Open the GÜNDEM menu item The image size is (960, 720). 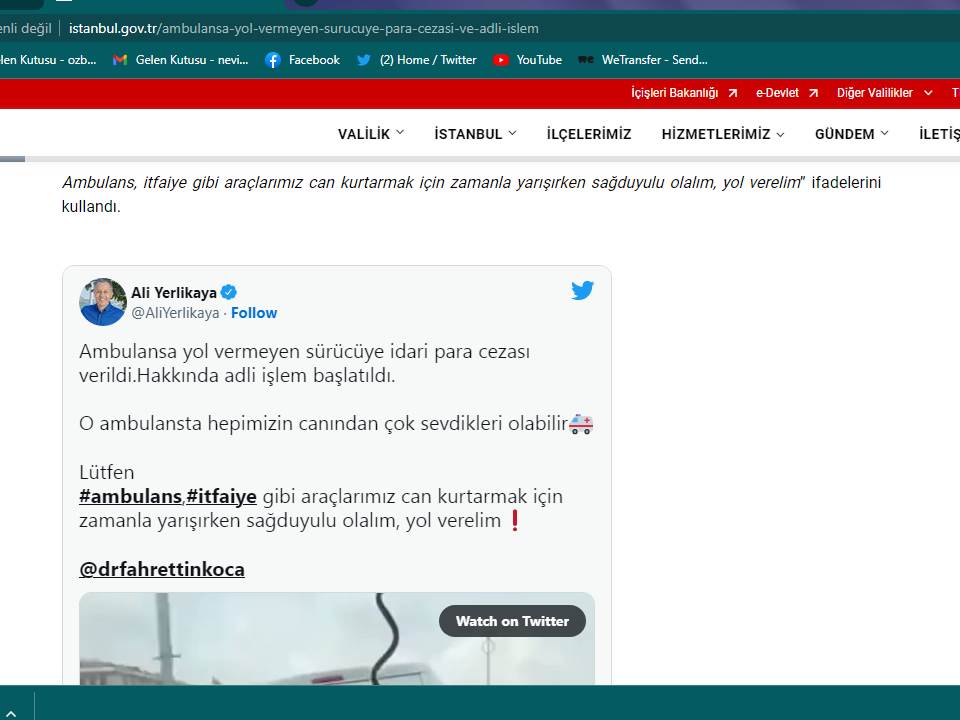(x=845, y=134)
